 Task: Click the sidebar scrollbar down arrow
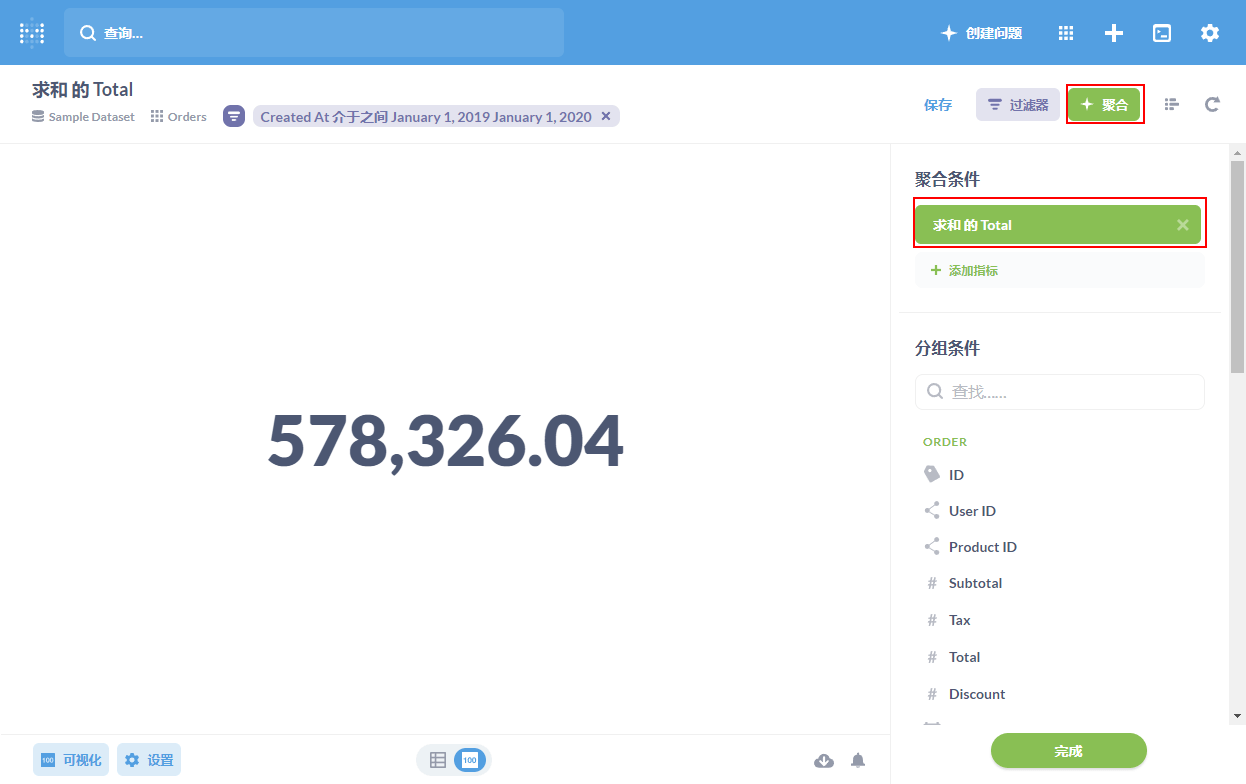tap(1238, 716)
